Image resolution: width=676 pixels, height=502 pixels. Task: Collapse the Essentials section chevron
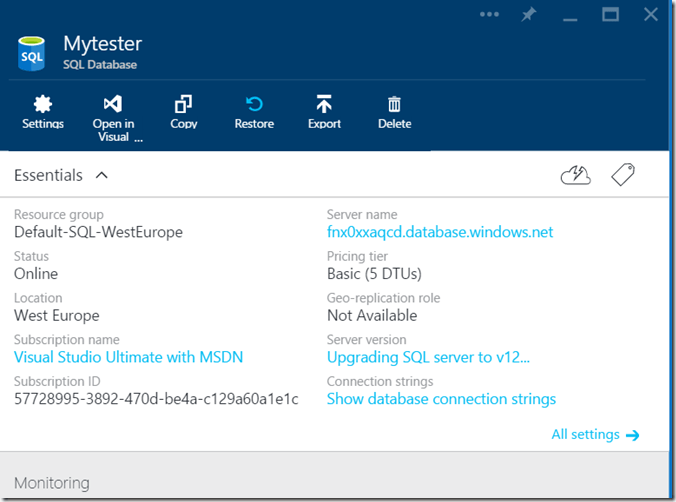[101, 176]
